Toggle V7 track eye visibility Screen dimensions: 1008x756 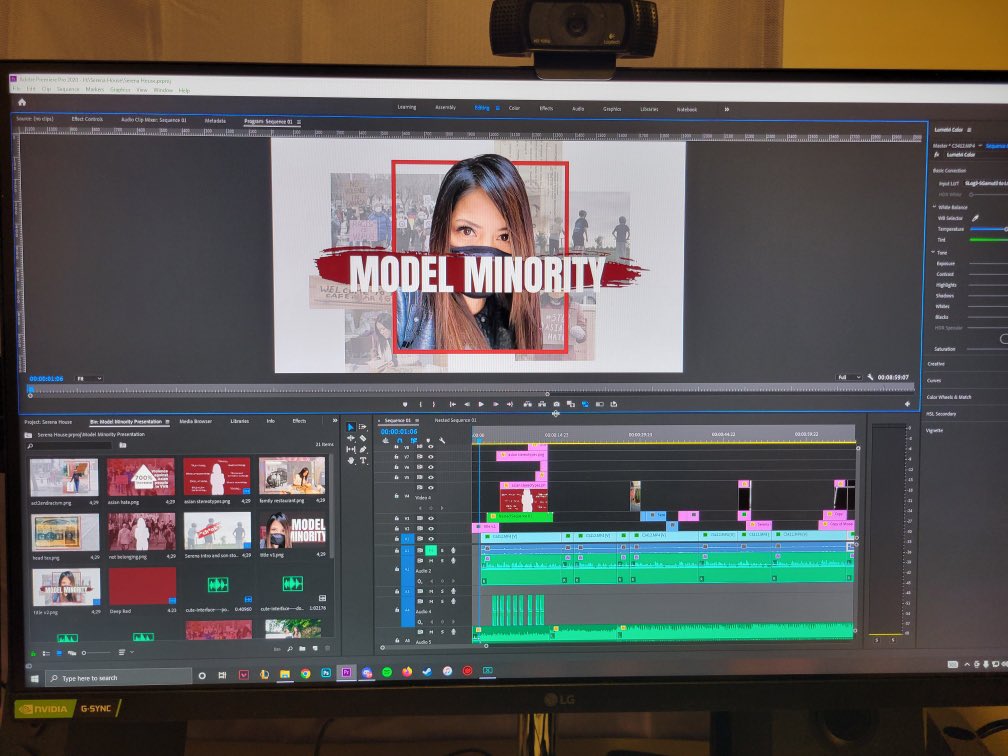tap(431, 457)
